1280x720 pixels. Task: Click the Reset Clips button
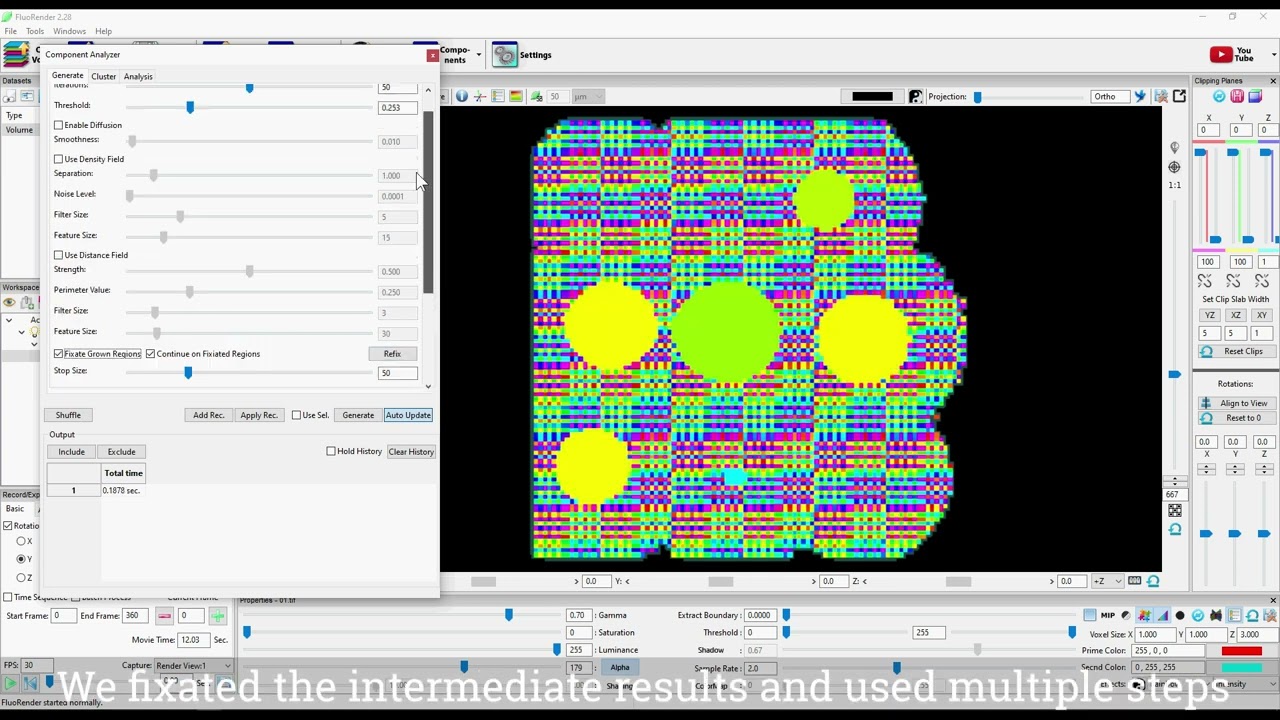[1235, 352]
